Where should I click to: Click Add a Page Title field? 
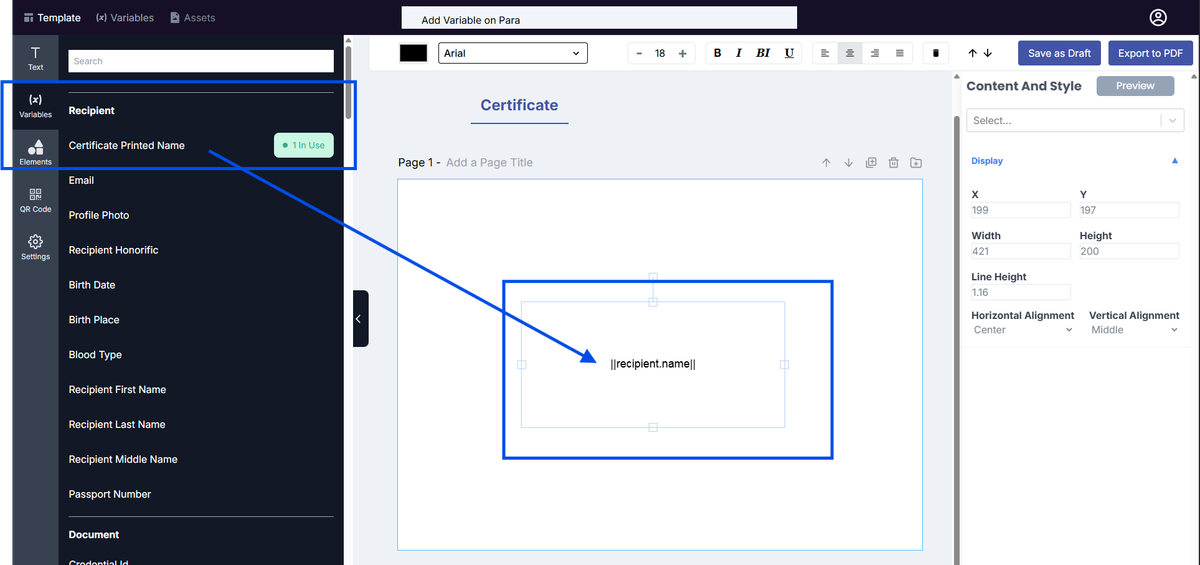pos(489,162)
